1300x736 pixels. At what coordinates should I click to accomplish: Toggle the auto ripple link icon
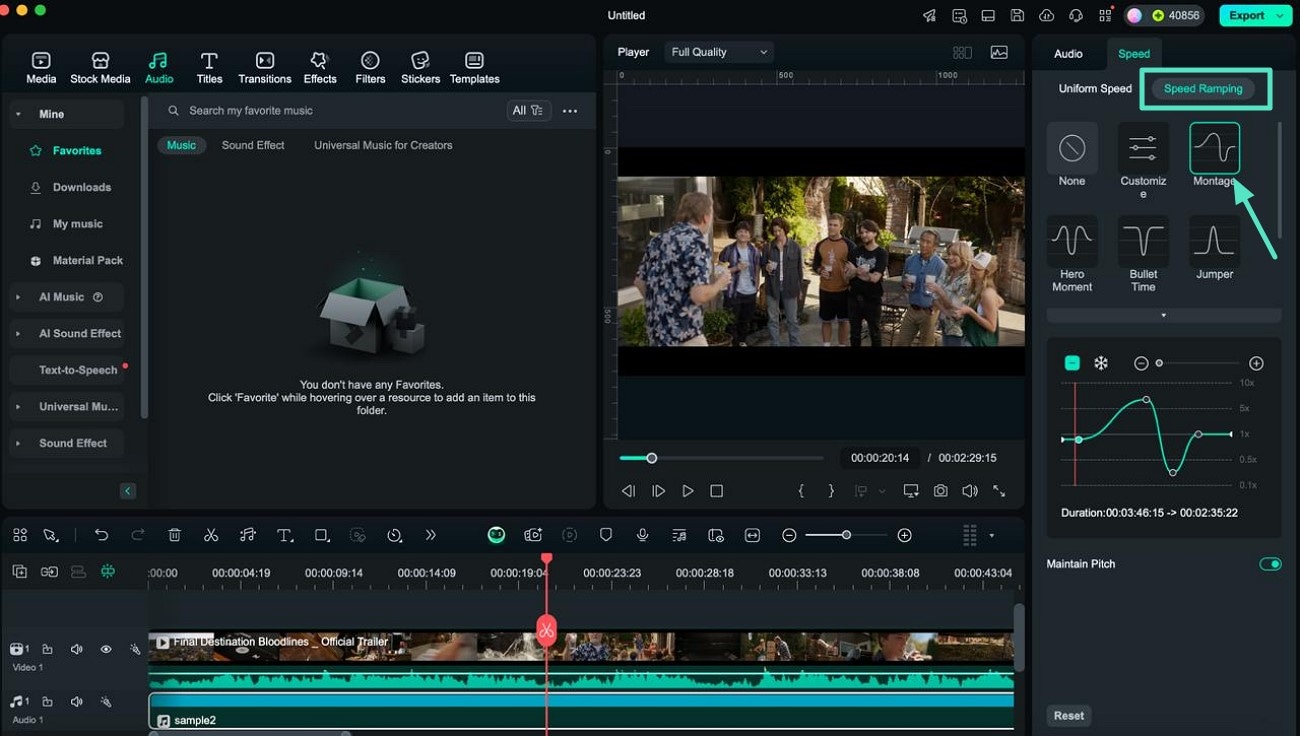(49, 571)
